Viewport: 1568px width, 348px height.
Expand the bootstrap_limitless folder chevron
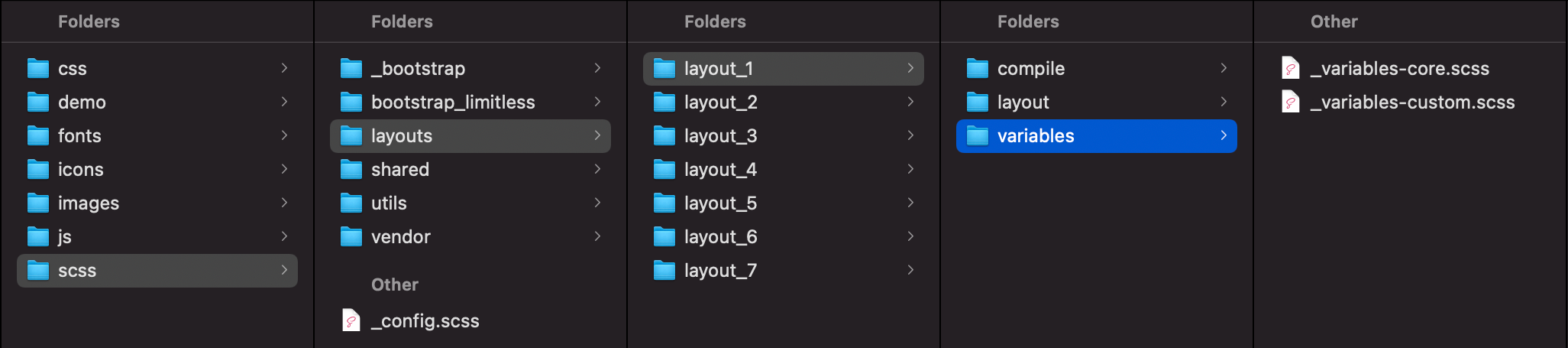[597, 102]
